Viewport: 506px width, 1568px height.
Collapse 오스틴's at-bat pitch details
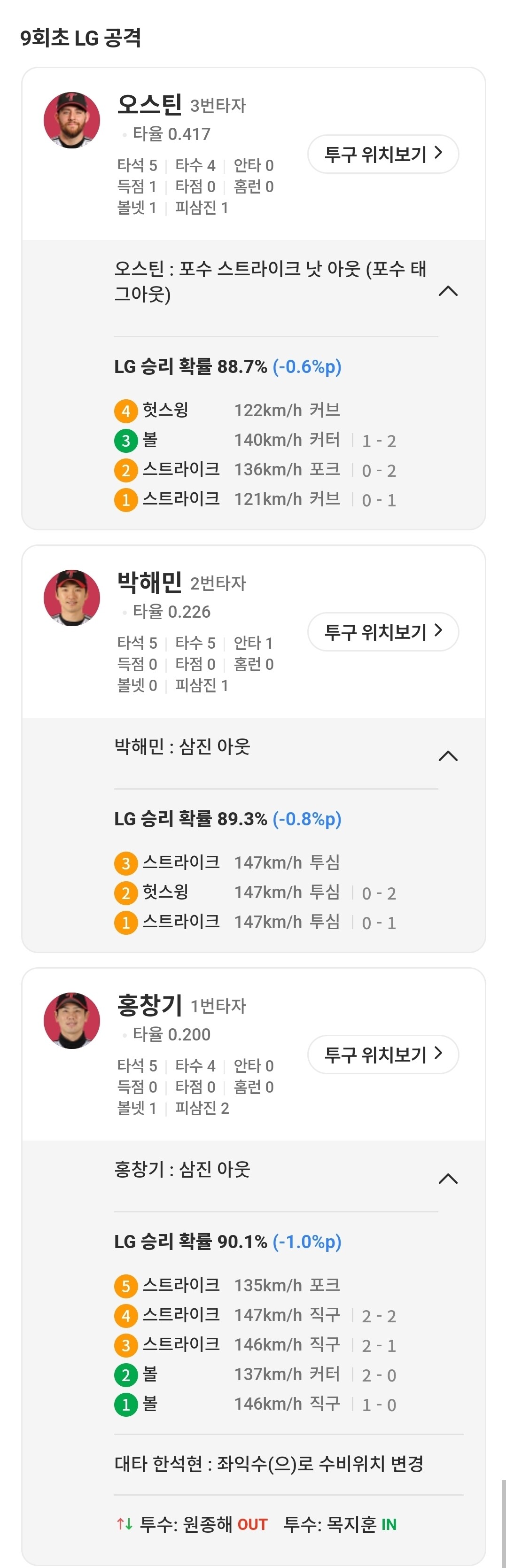(x=448, y=291)
